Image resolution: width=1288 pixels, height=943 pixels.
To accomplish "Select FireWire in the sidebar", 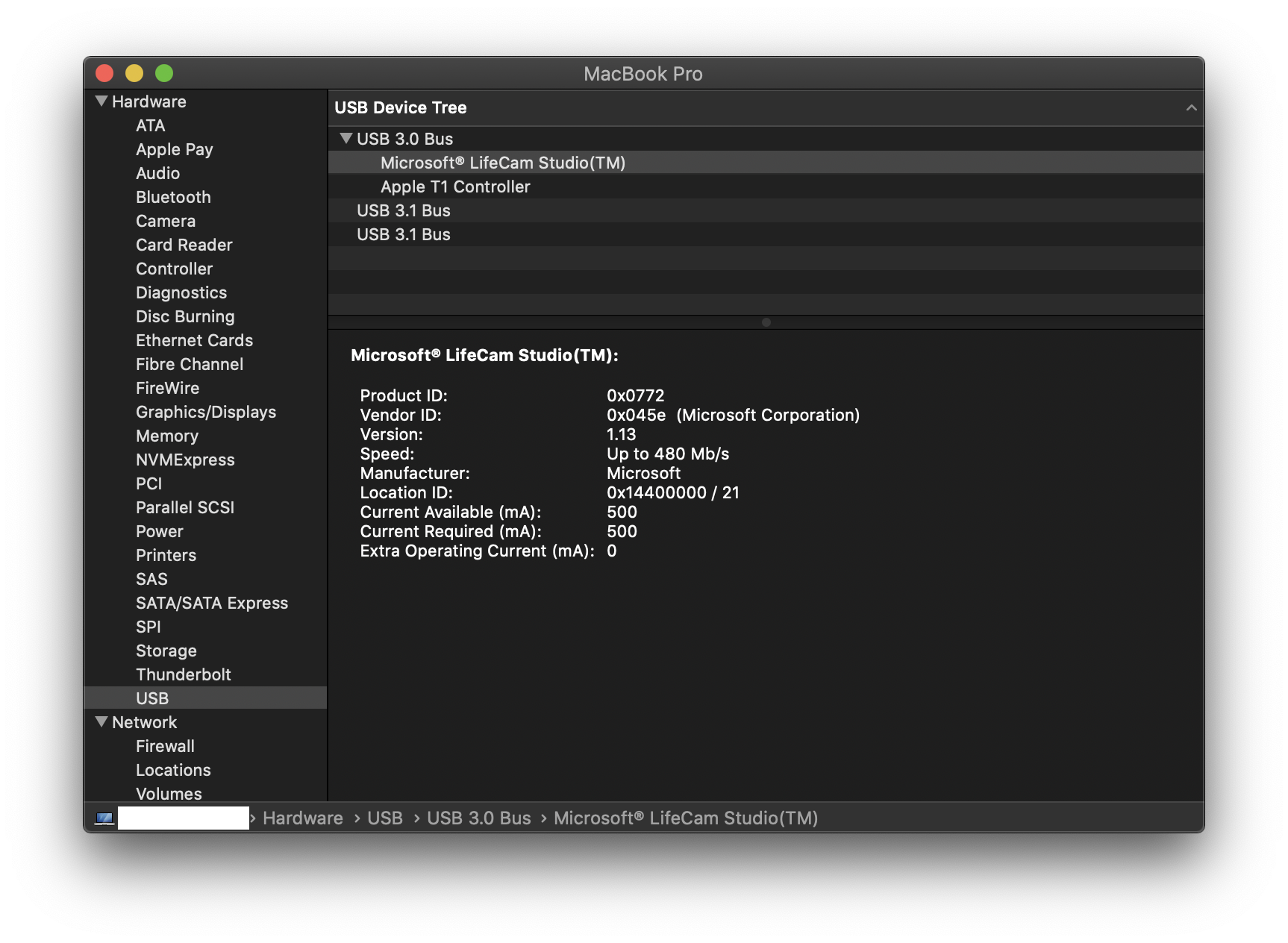I will point(168,388).
